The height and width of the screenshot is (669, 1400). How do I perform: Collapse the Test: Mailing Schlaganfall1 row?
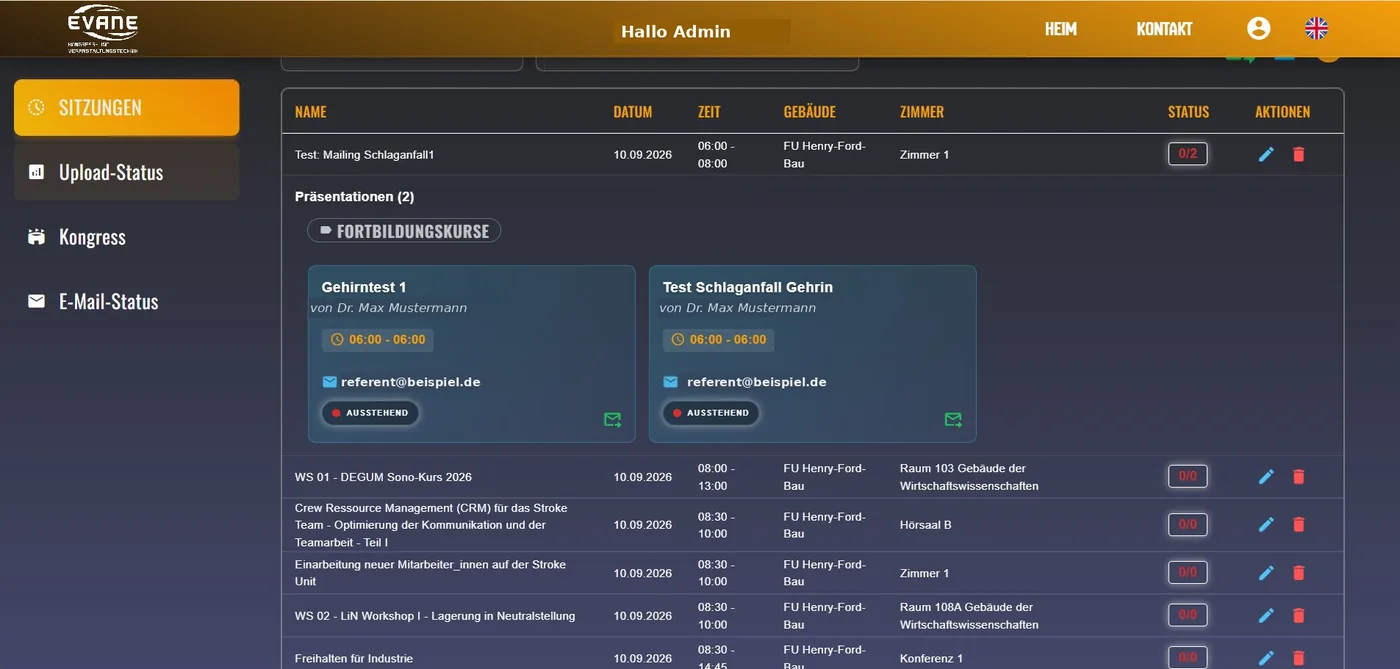[812, 155]
